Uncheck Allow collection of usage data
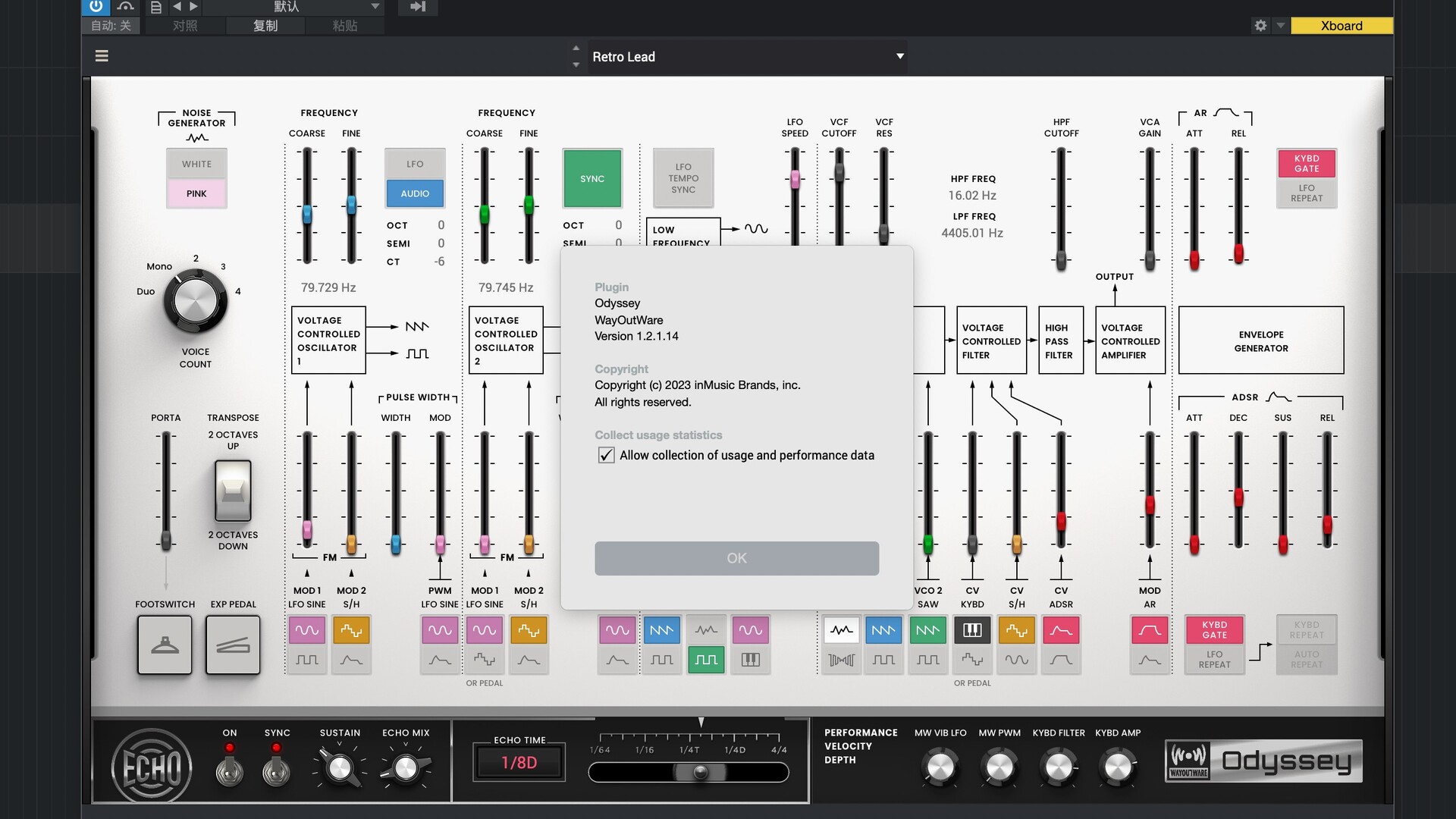This screenshot has width=1456, height=819. pos(606,455)
